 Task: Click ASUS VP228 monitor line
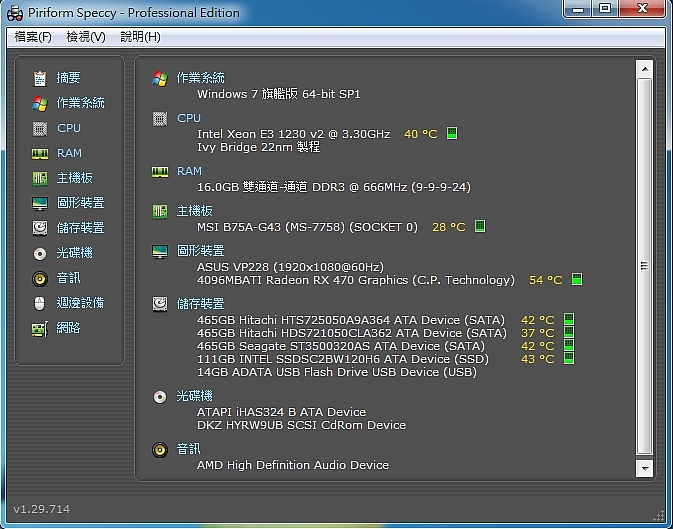click(290, 267)
